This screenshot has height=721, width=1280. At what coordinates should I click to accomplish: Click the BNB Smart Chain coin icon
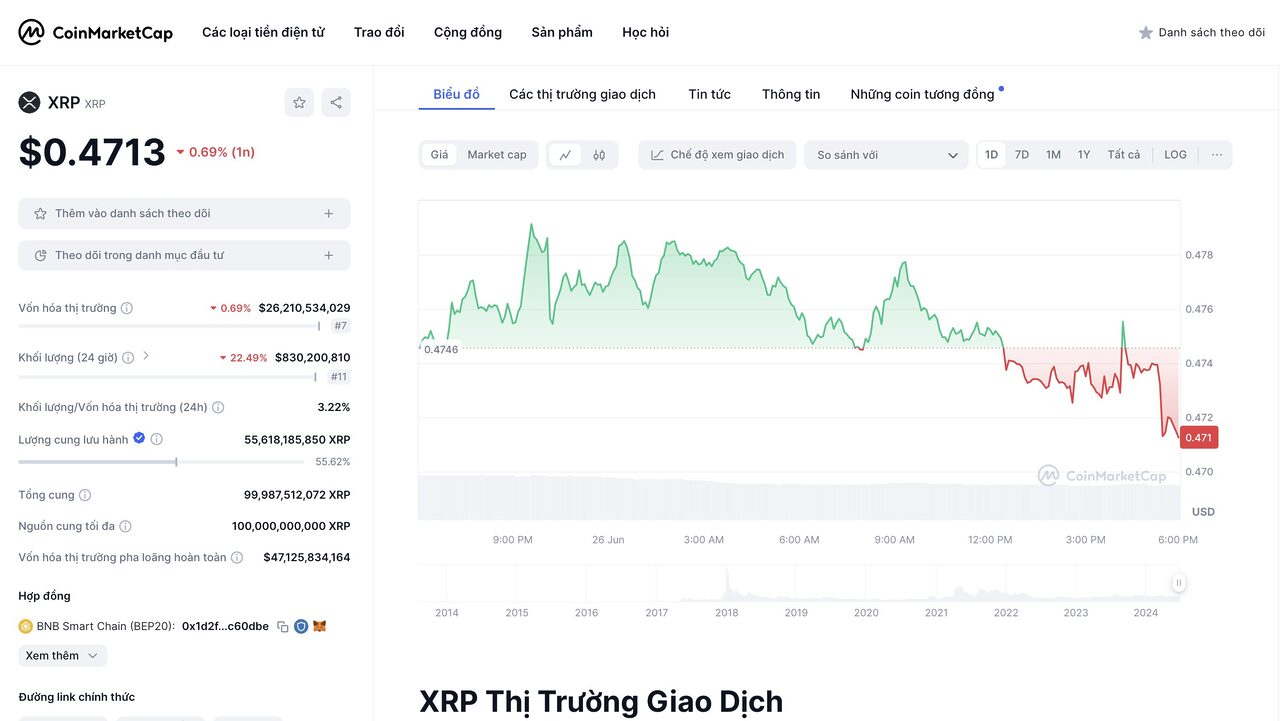(26, 626)
